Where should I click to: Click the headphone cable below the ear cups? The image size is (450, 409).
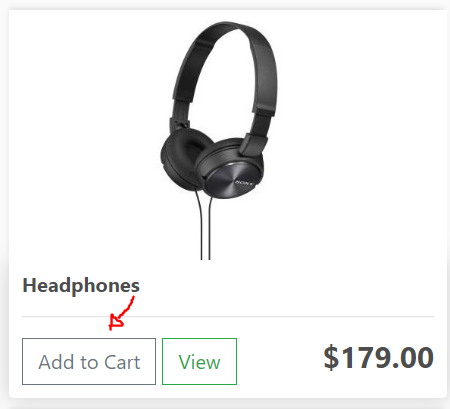(206, 227)
